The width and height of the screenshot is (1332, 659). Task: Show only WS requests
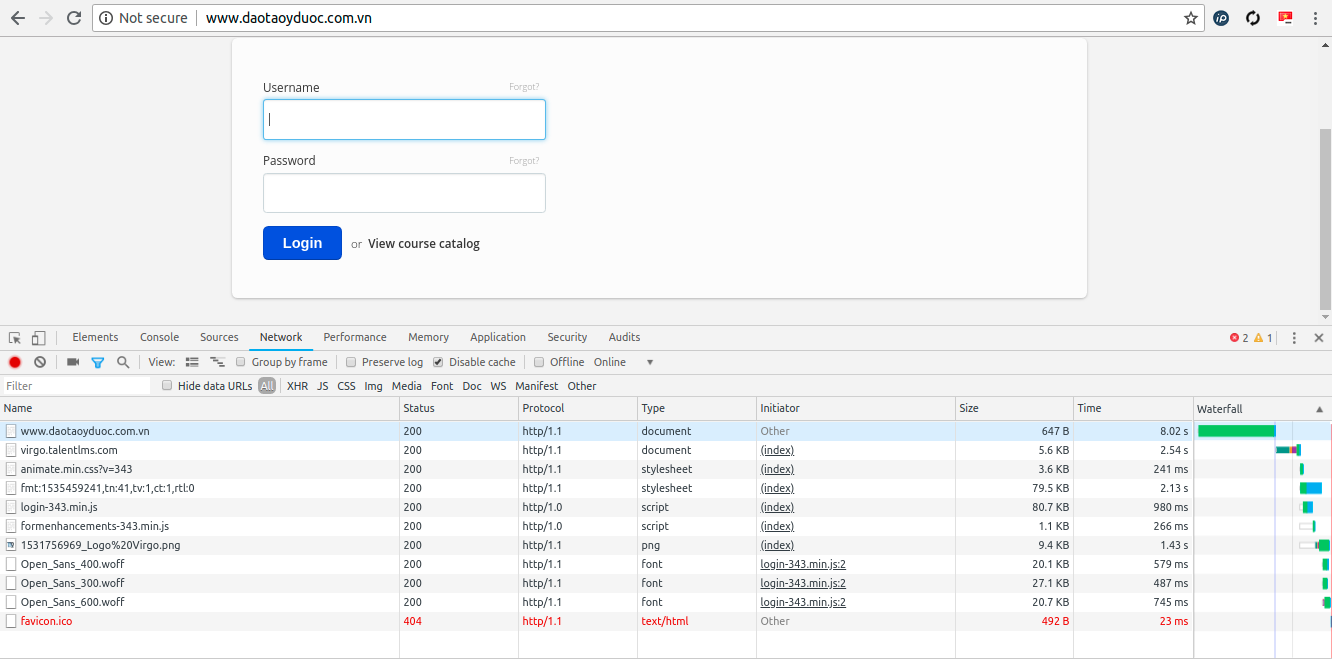point(498,386)
